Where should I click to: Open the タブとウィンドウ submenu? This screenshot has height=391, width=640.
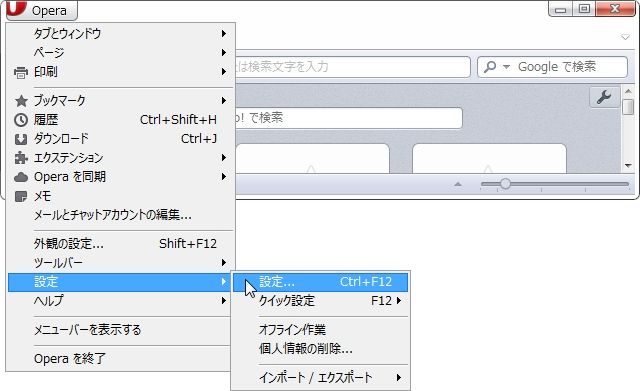[121, 33]
